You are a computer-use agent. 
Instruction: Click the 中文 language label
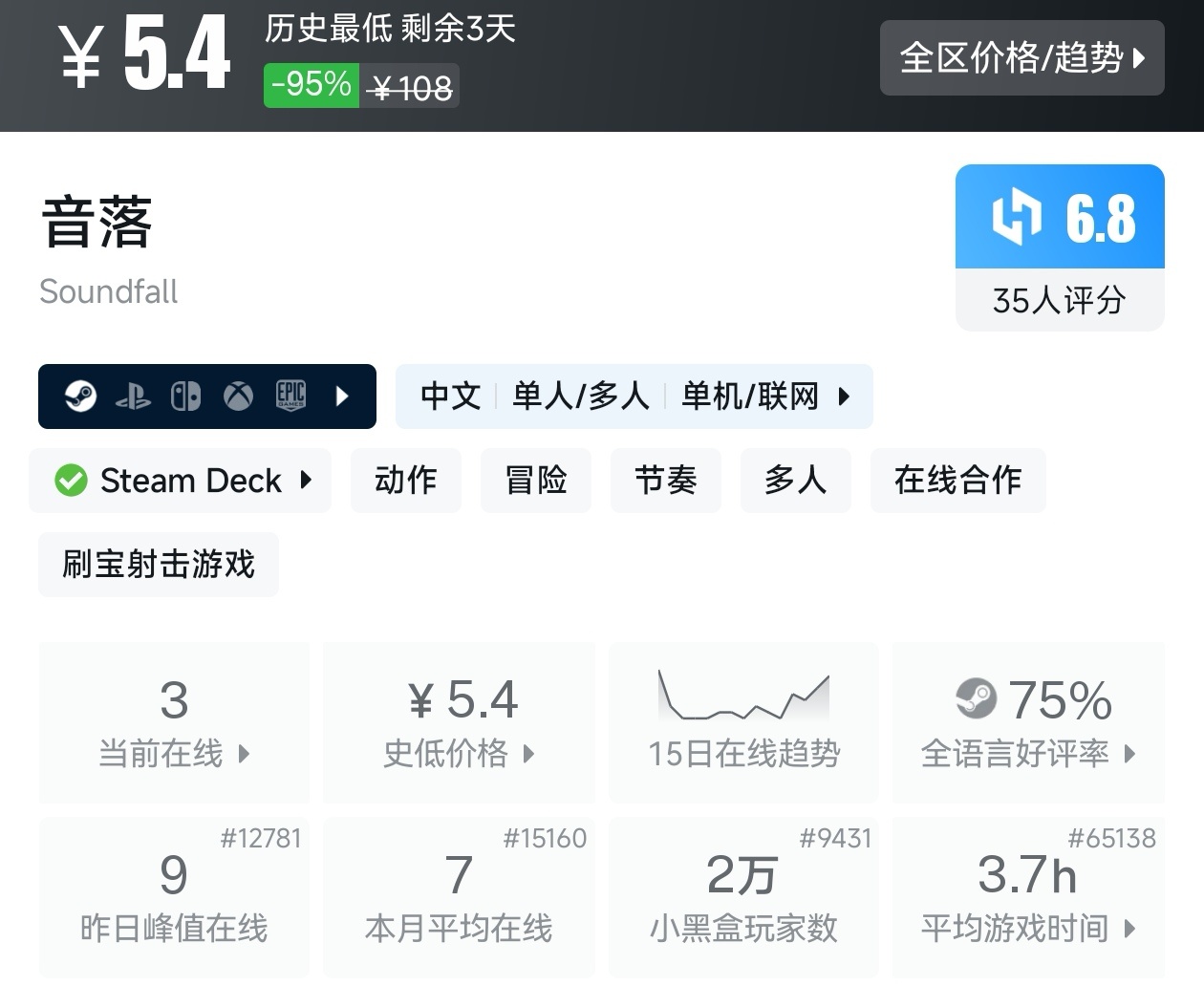point(450,396)
